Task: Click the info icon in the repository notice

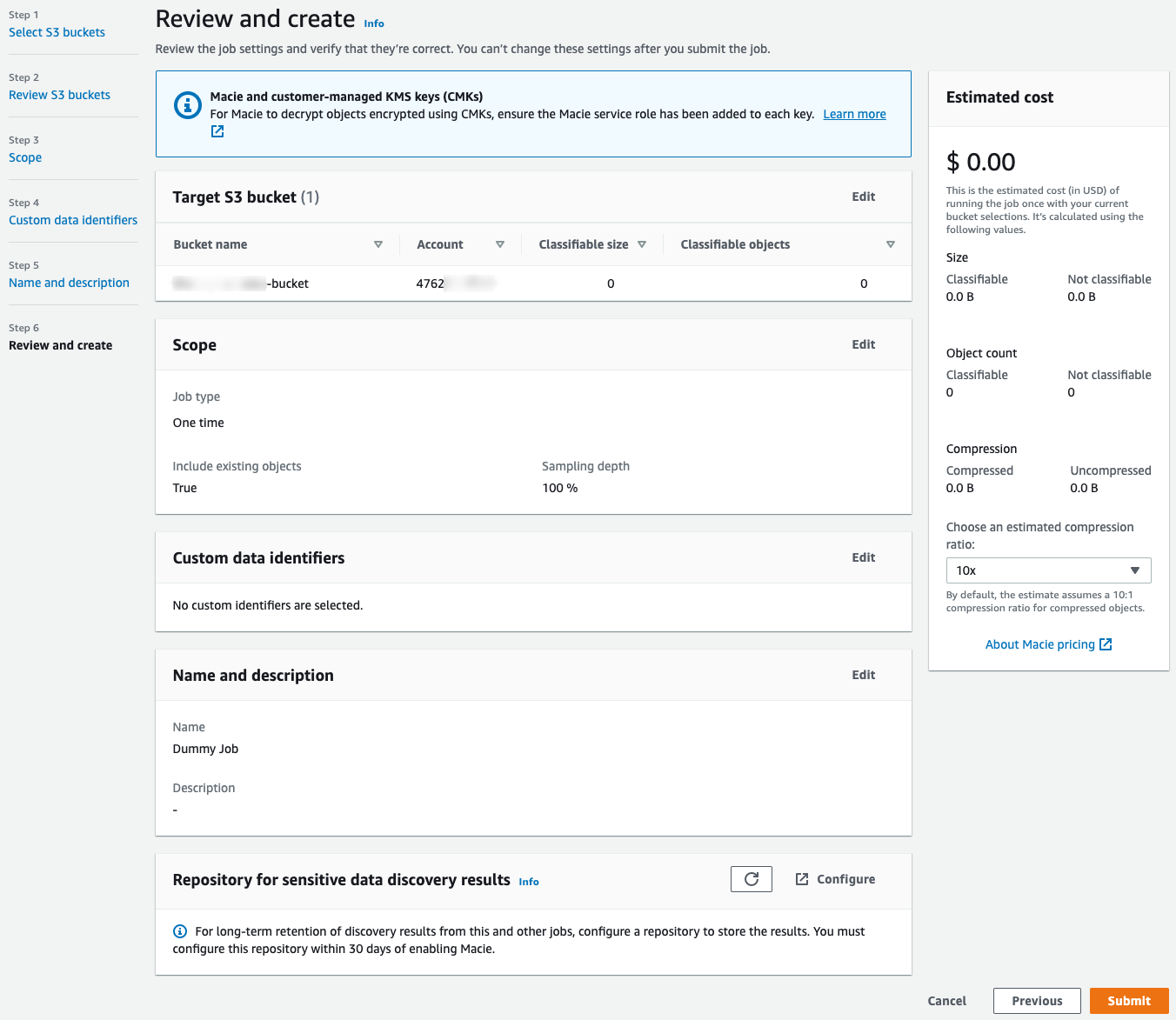Action: pos(179,930)
